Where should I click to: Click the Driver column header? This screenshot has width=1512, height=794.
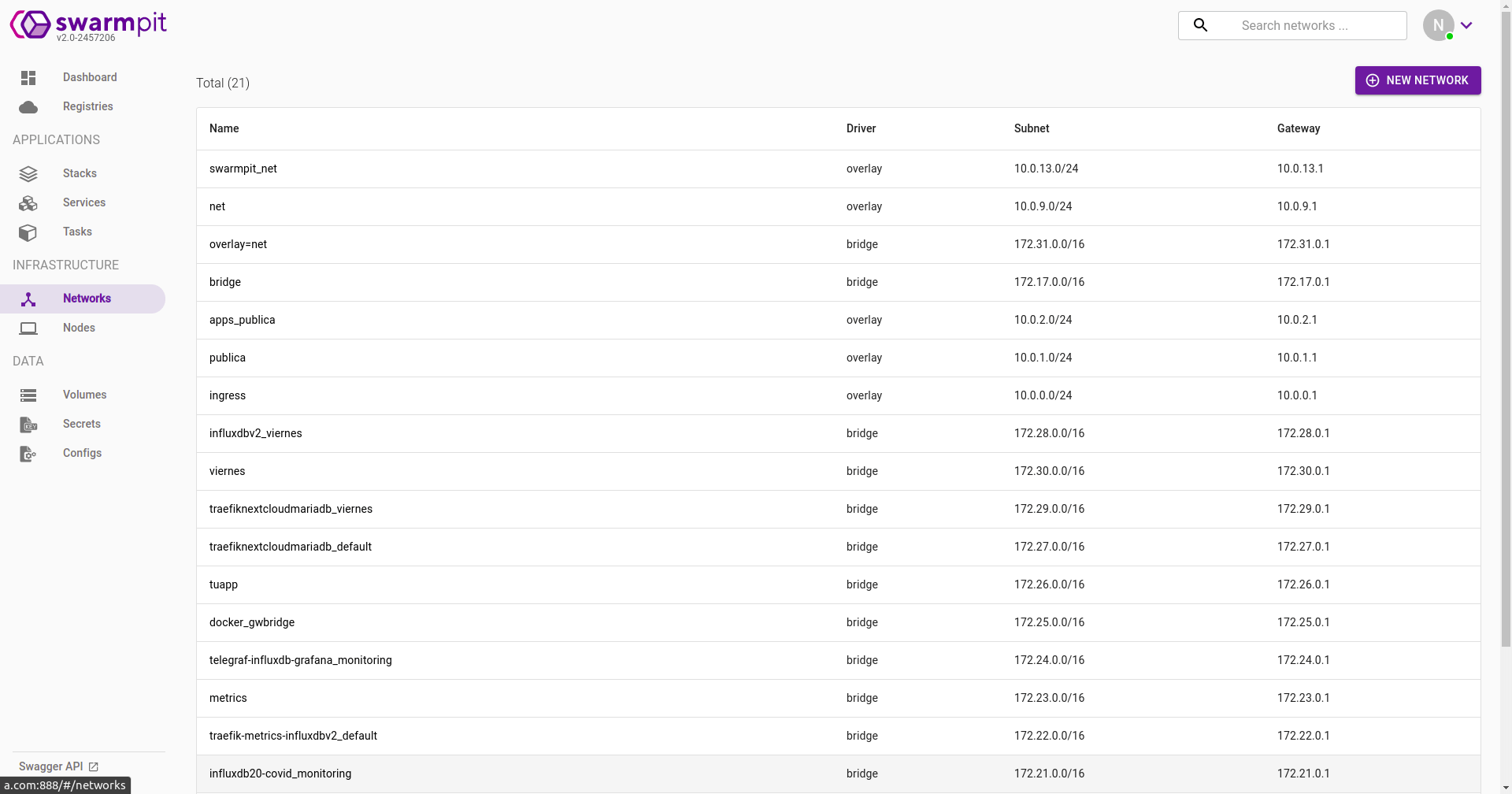pyautogui.click(x=861, y=128)
